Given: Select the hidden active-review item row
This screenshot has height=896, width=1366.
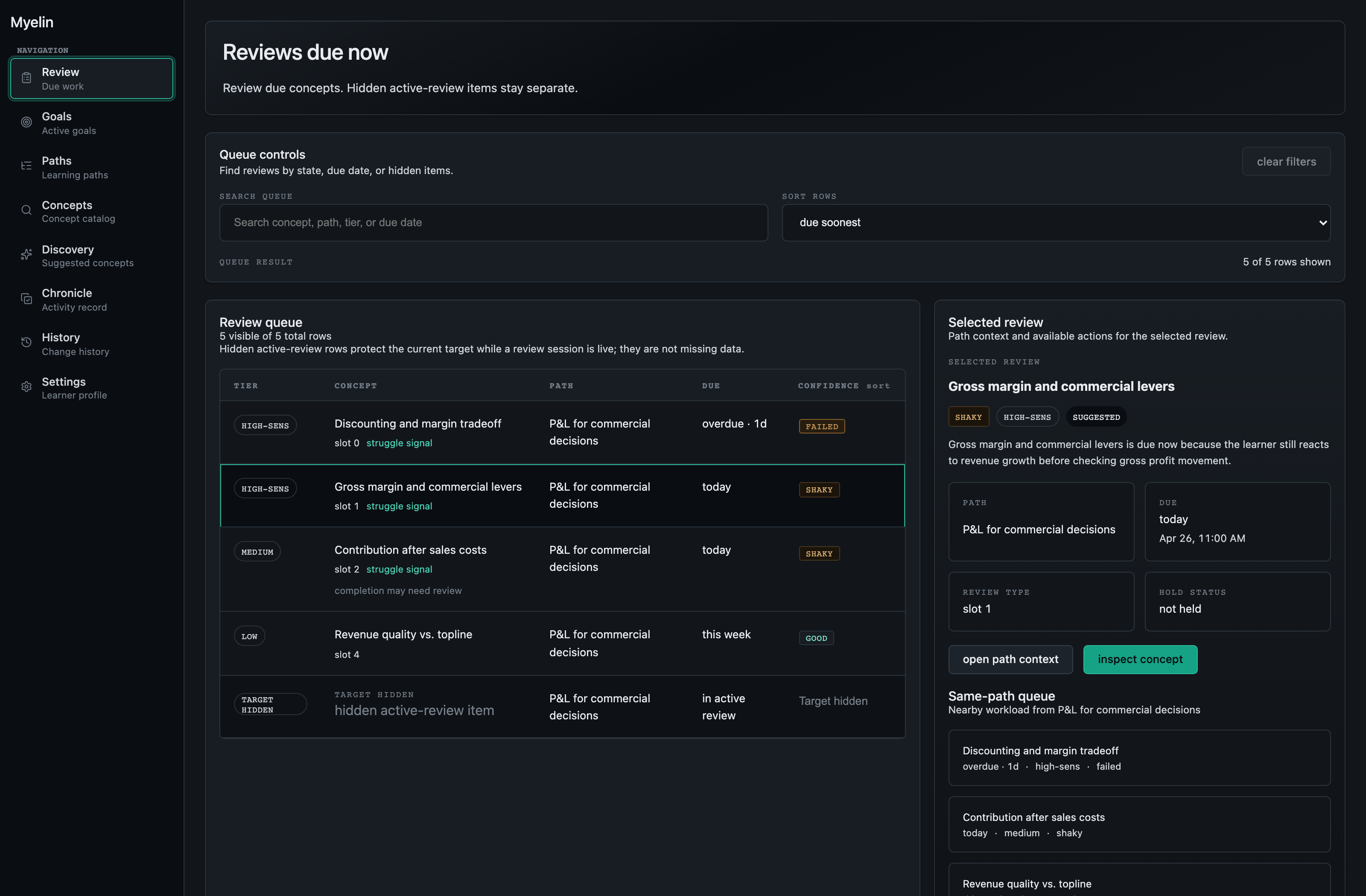Looking at the screenshot, I should point(563,707).
